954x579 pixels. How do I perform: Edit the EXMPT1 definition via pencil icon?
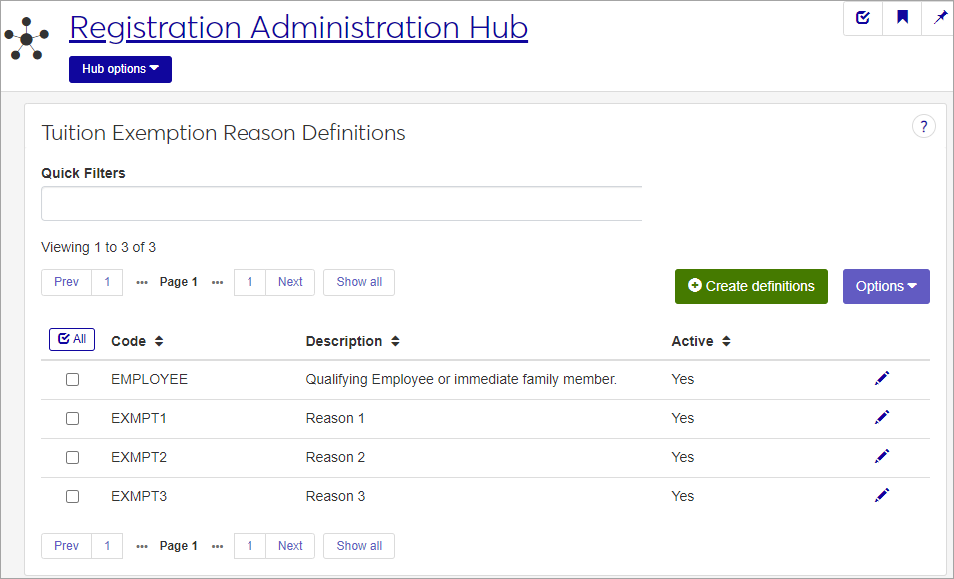pos(881,417)
